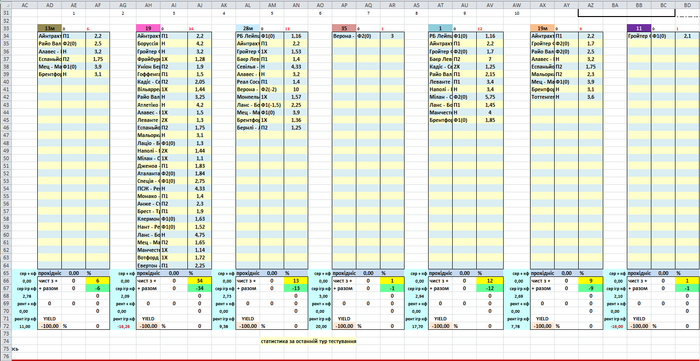This screenshot has width=700, height=361.
Task: Select the cell with coefficient 2,1
Action: [x=688, y=36]
